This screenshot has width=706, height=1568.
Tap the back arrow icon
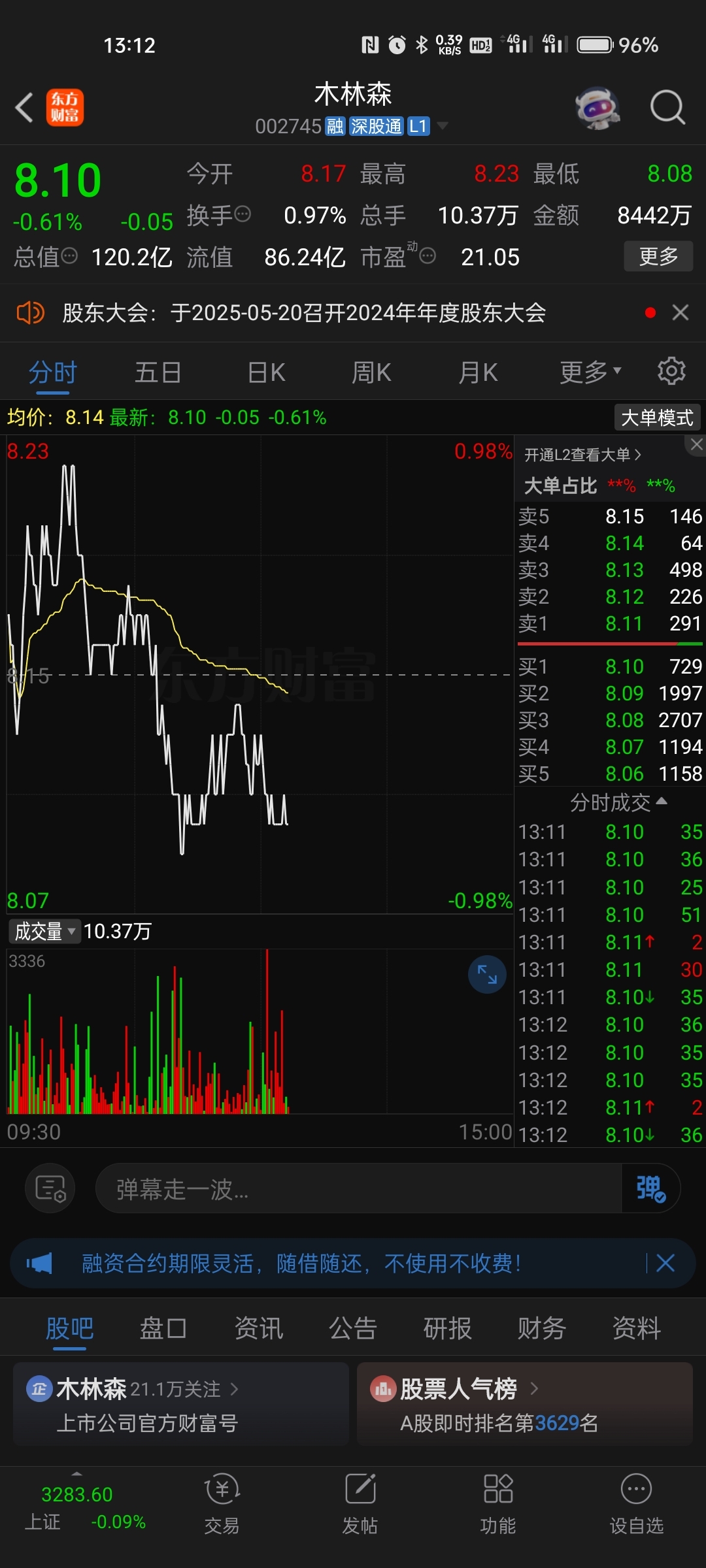(24, 107)
